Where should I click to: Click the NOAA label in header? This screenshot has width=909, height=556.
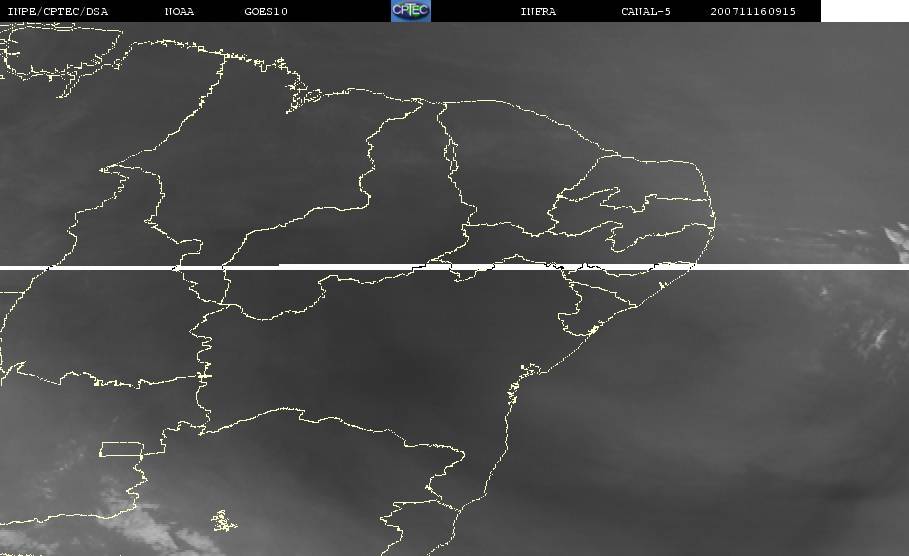point(179,11)
